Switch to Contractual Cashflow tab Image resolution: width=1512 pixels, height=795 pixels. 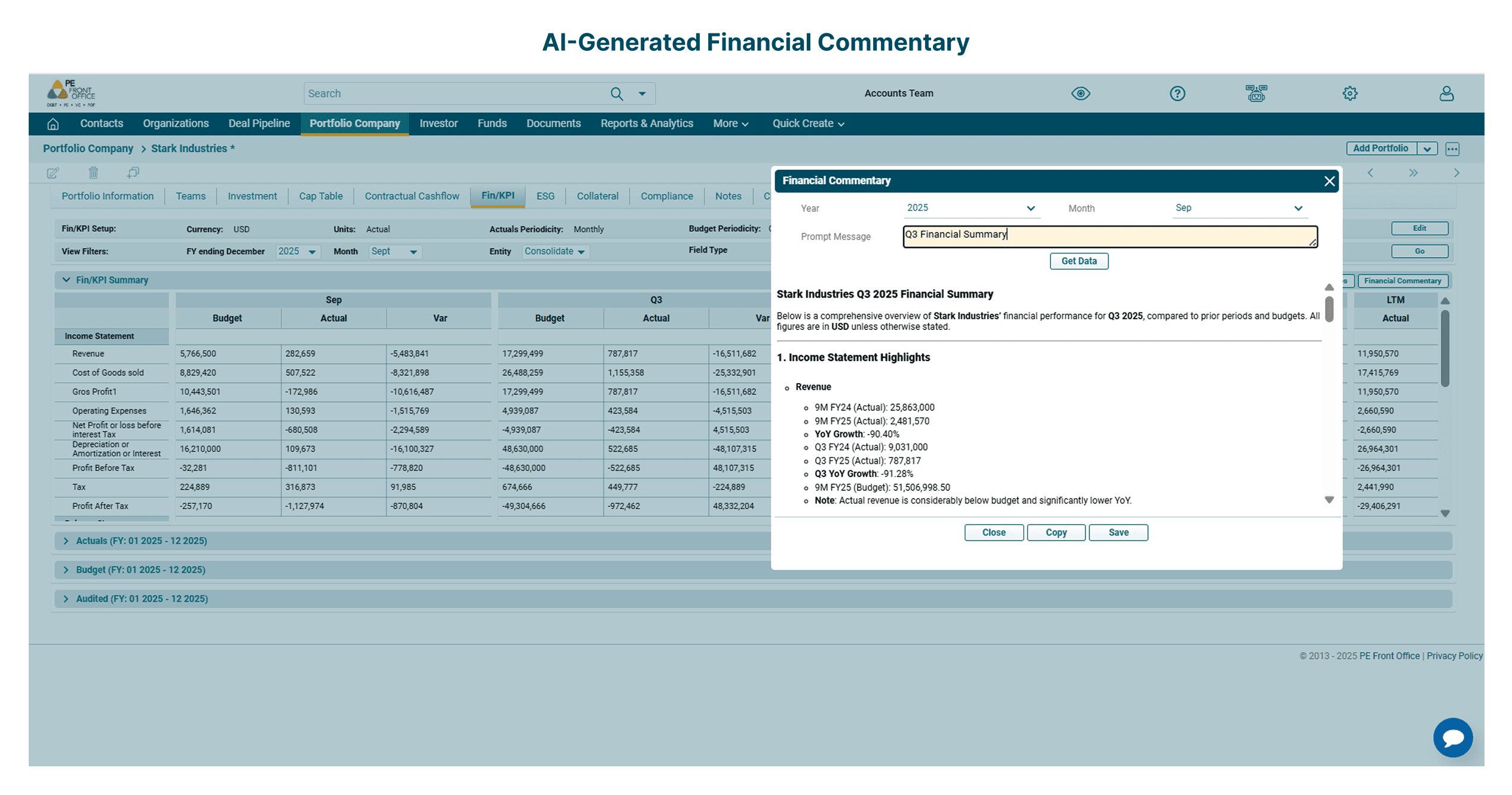pyautogui.click(x=412, y=196)
